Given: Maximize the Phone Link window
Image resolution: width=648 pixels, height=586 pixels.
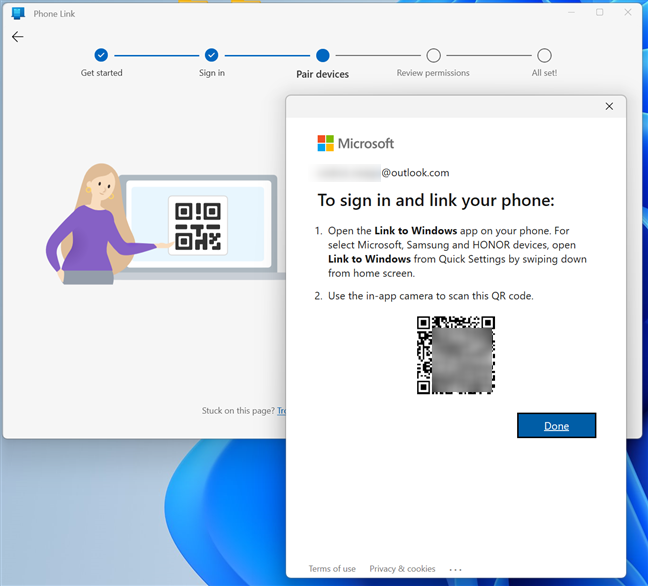Looking at the screenshot, I should (599, 12).
